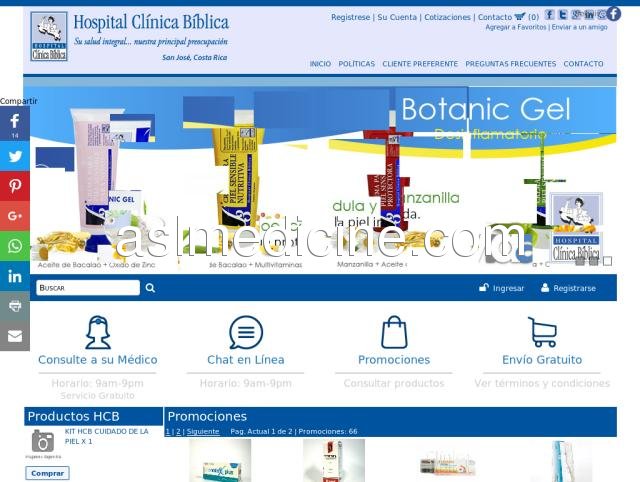Open the Cotizaciones link

click(x=447, y=17)
